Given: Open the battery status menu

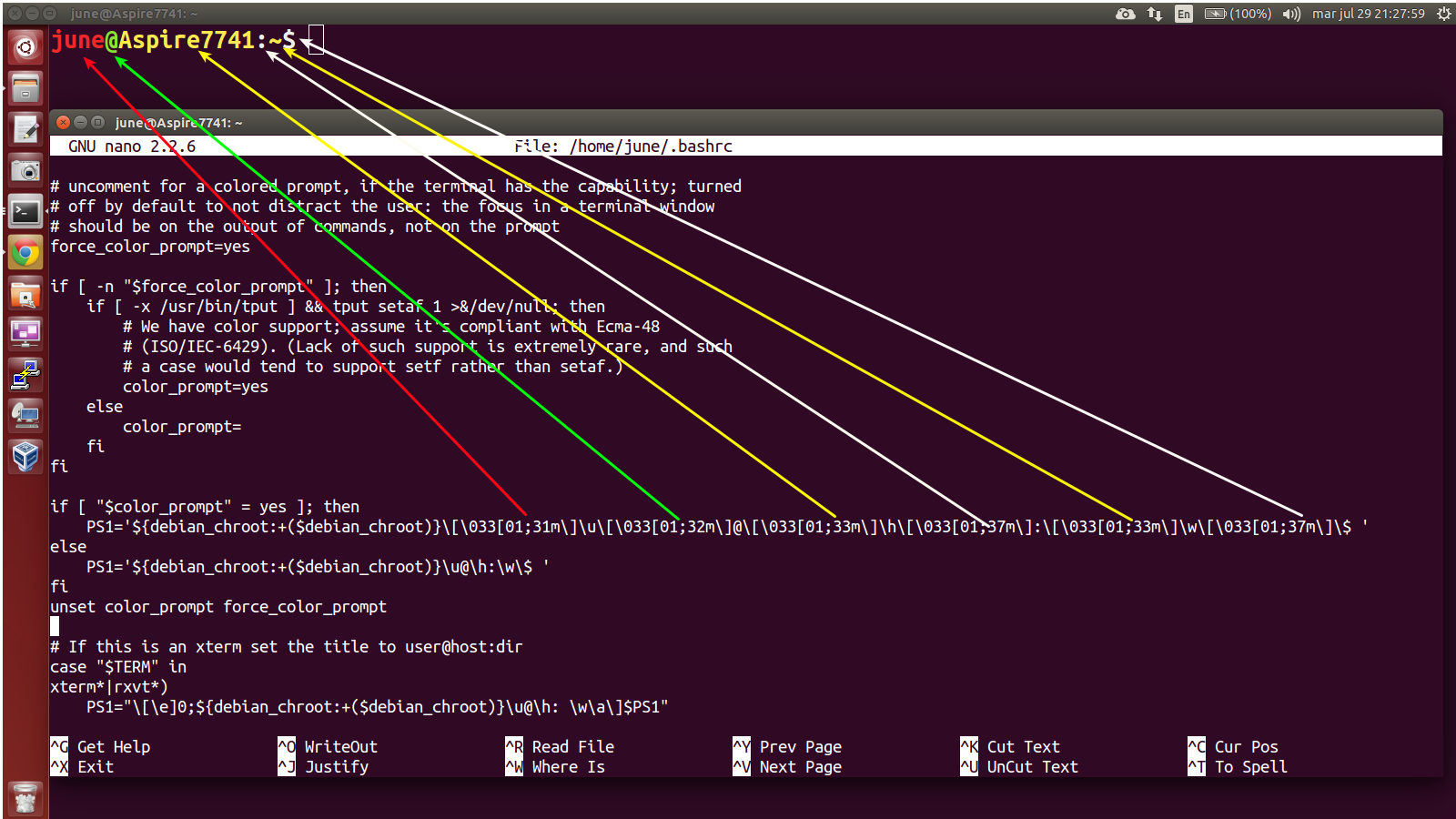Looking at the screenshot, I should tap(1238, 14).
